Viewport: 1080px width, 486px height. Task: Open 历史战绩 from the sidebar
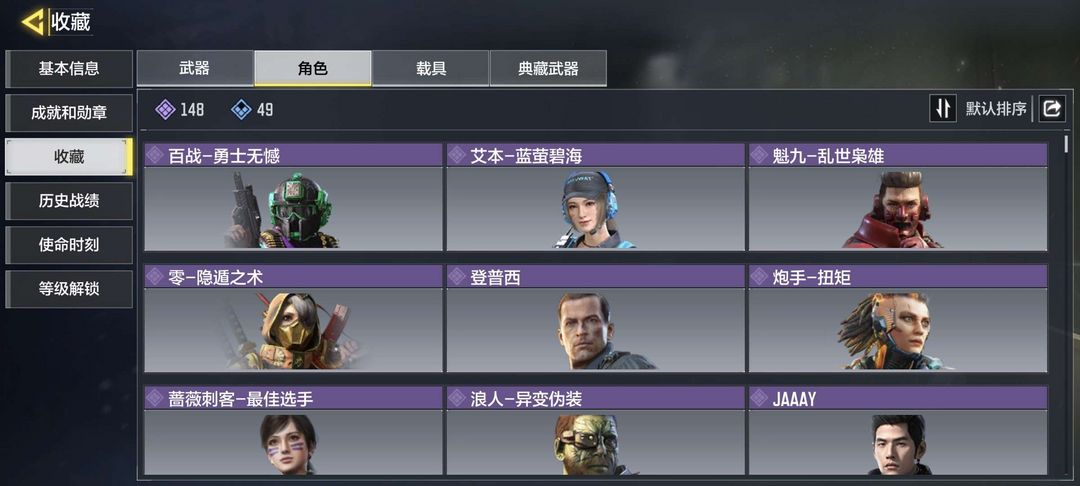[x=69, y=200]
